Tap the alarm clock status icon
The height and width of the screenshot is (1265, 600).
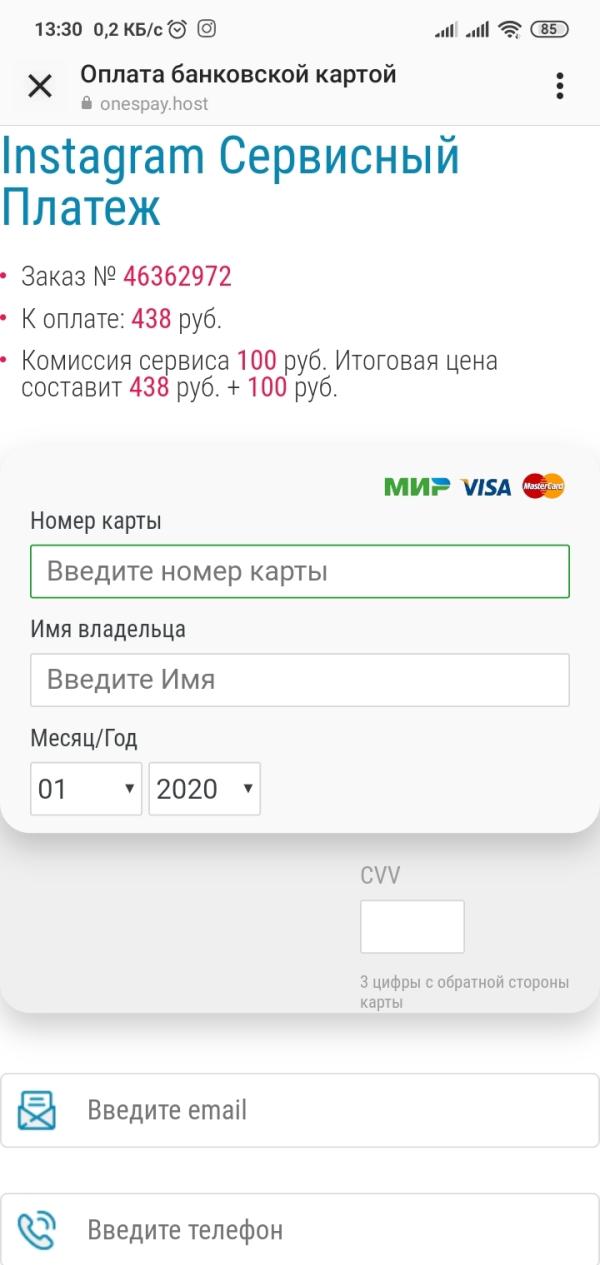(178, 29)
